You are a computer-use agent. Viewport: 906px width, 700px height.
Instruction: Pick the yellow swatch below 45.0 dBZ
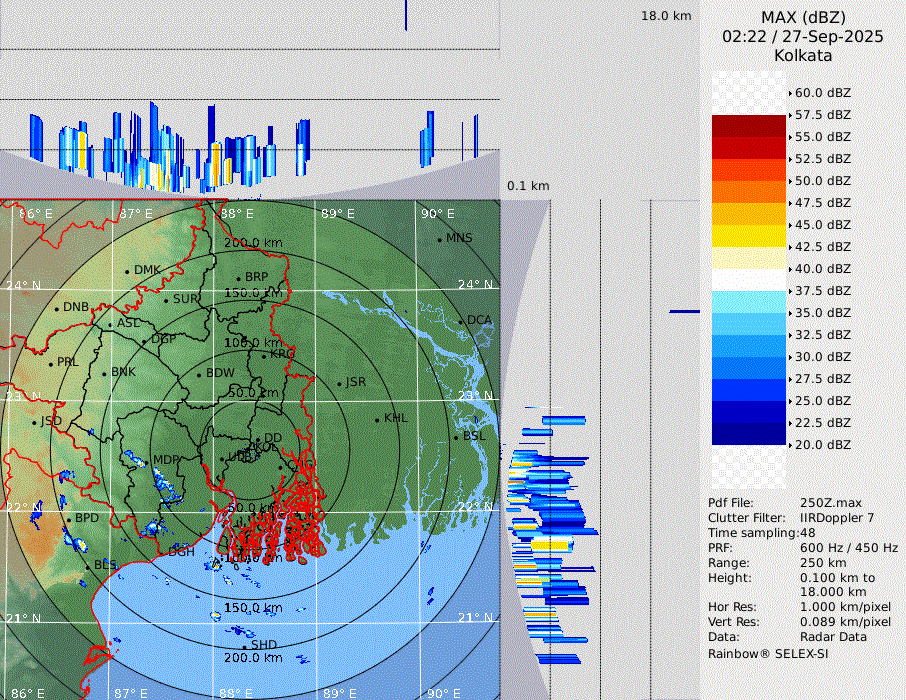pos(749,236)
